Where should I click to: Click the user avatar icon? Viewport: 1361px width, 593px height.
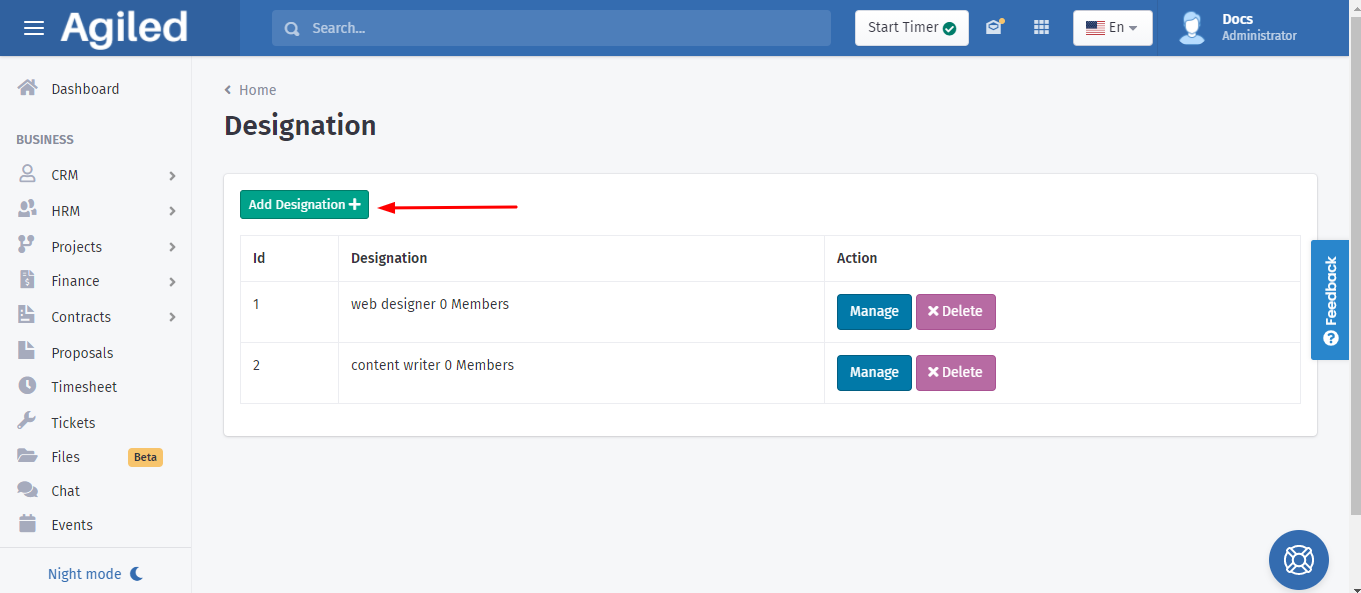tap(1191, 28)
